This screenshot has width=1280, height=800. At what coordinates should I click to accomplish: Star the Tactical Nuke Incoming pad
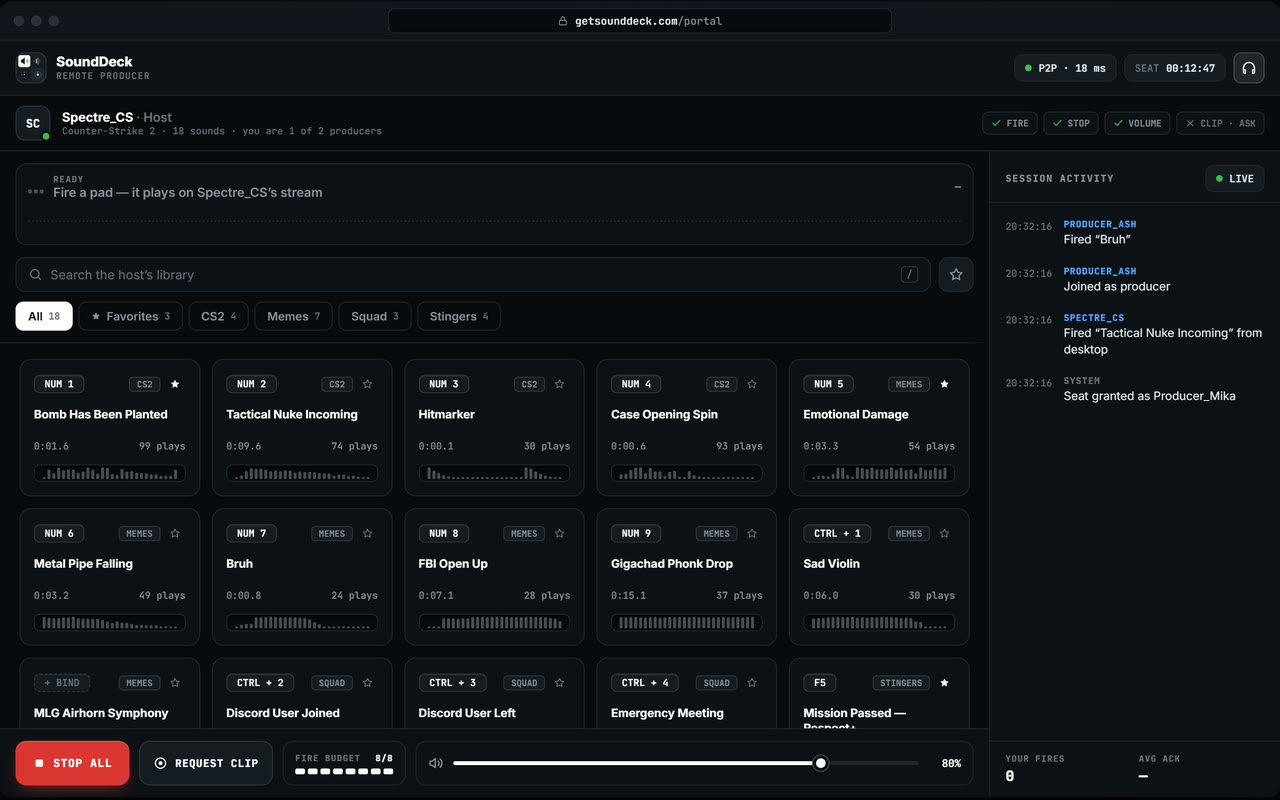(367, 384)
